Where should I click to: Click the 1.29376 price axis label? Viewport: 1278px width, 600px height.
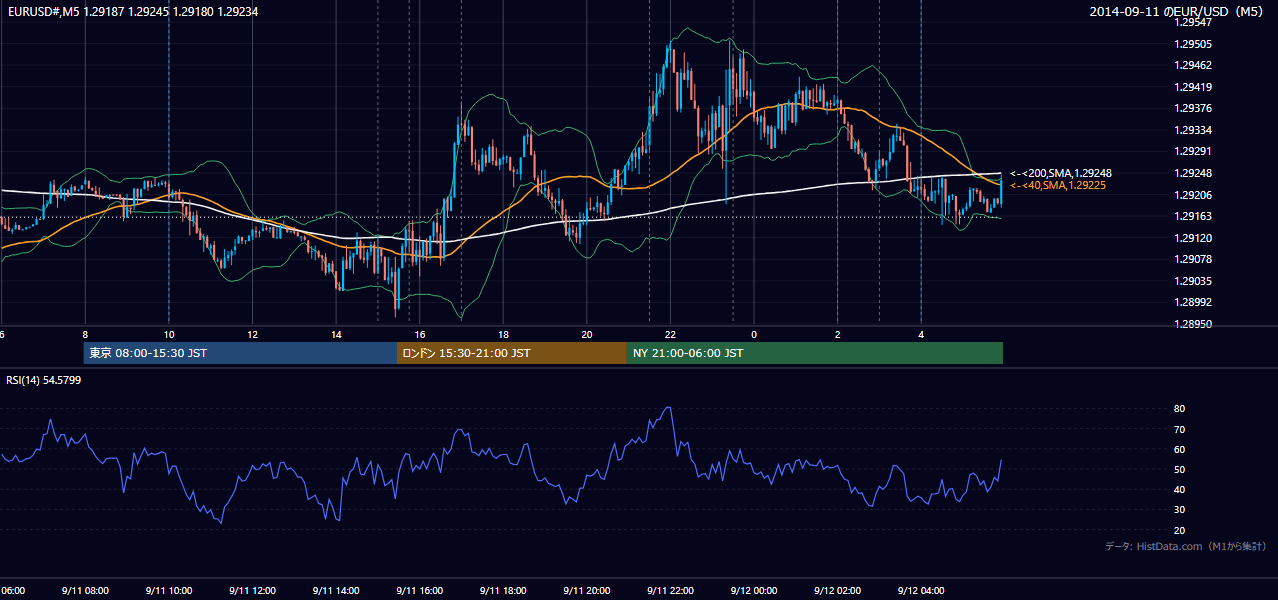[x=1194, y=108]
